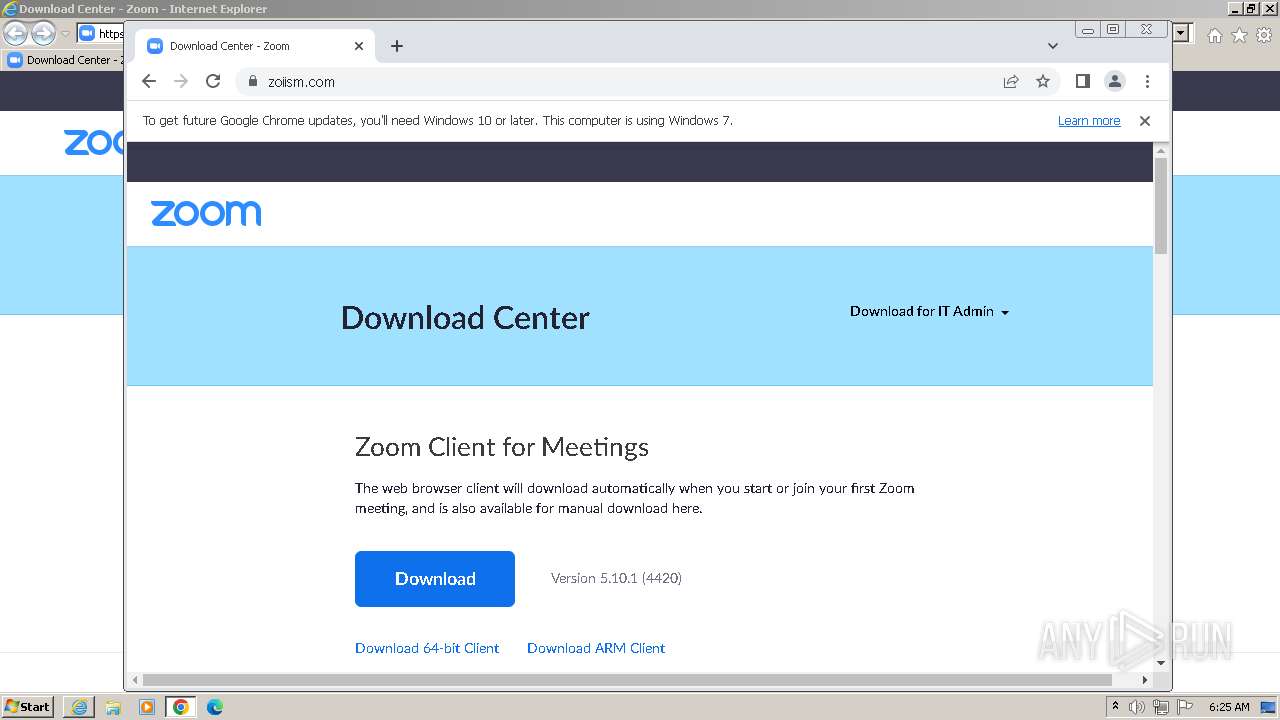This screenshot has height=720, width=1280.
Task: Open Chrome's side panel
Action: point(1082,81)
